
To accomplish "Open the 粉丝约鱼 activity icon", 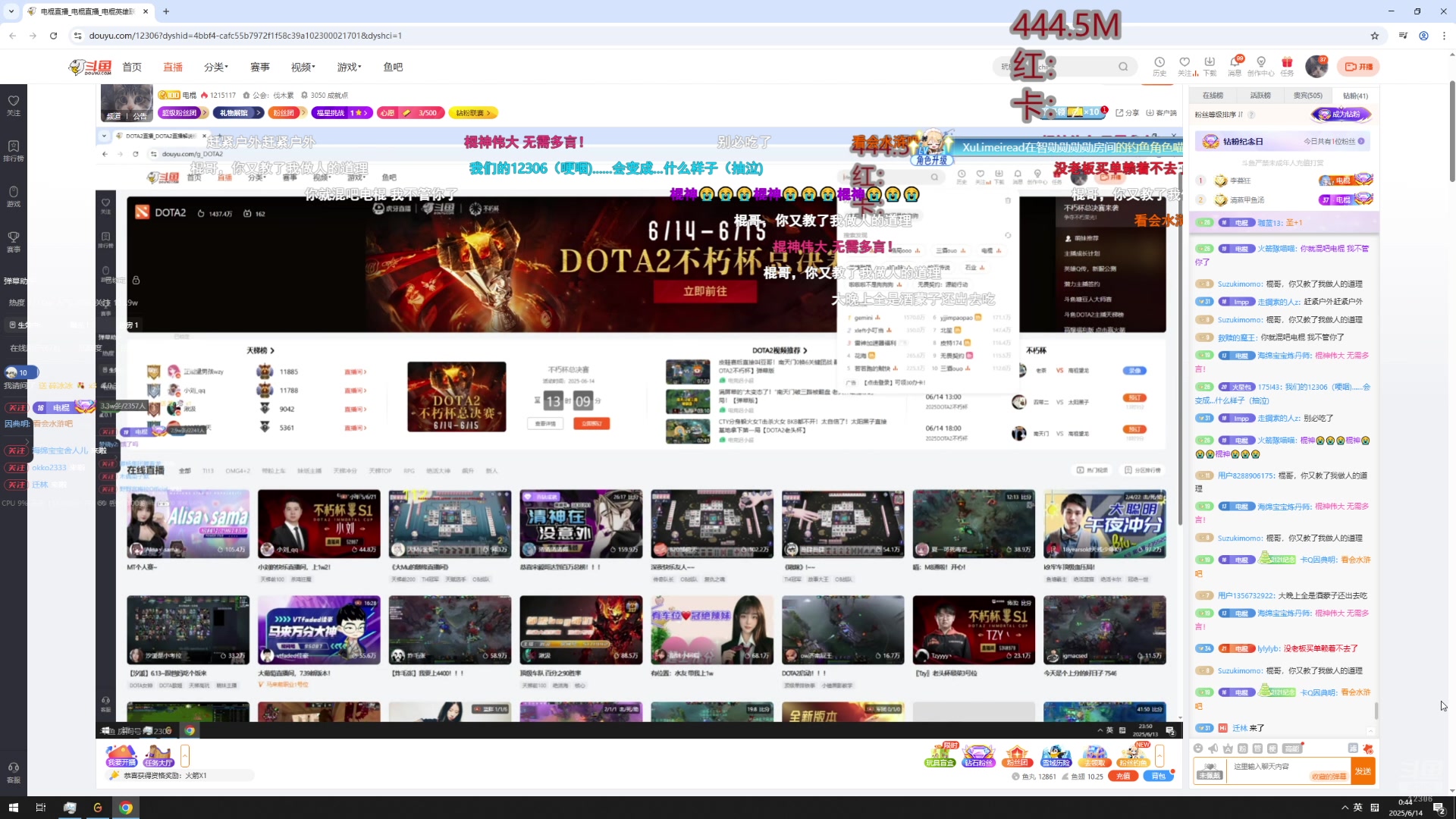I will pos(1133,756).
